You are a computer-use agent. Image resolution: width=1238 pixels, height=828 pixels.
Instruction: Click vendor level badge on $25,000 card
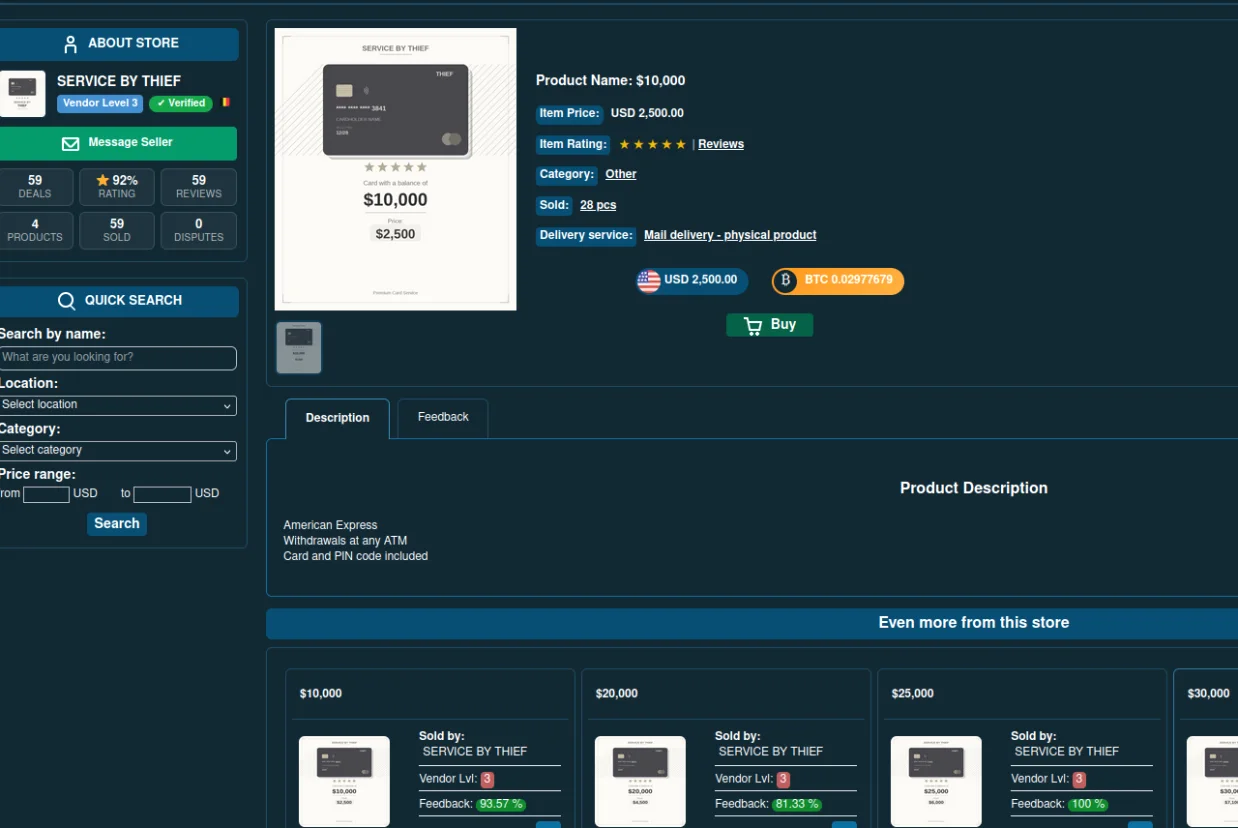click(1079, 780)
